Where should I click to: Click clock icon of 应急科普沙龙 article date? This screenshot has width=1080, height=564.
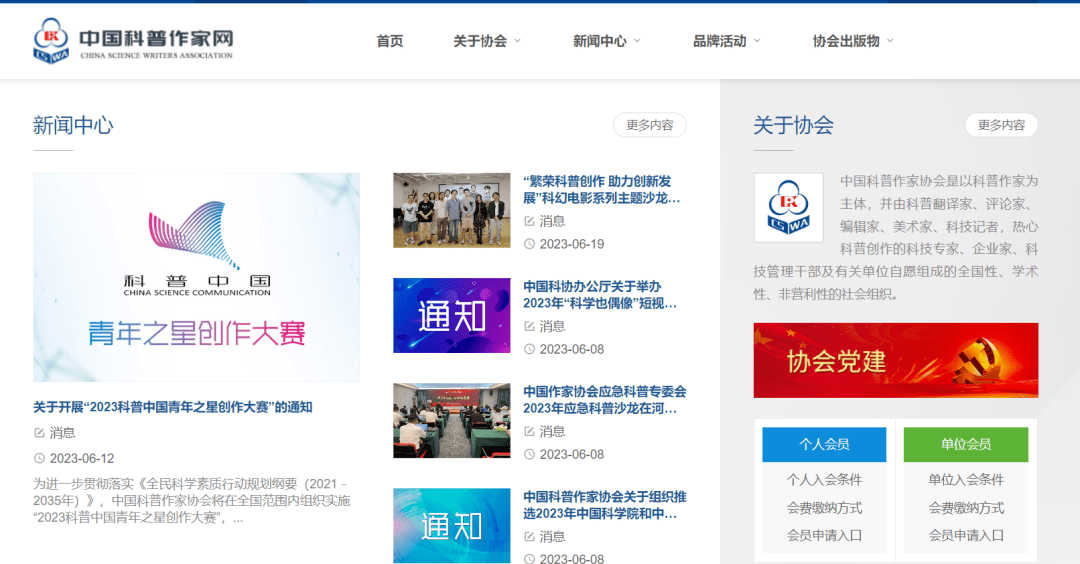pyautogui.click(x=529, y=455)
